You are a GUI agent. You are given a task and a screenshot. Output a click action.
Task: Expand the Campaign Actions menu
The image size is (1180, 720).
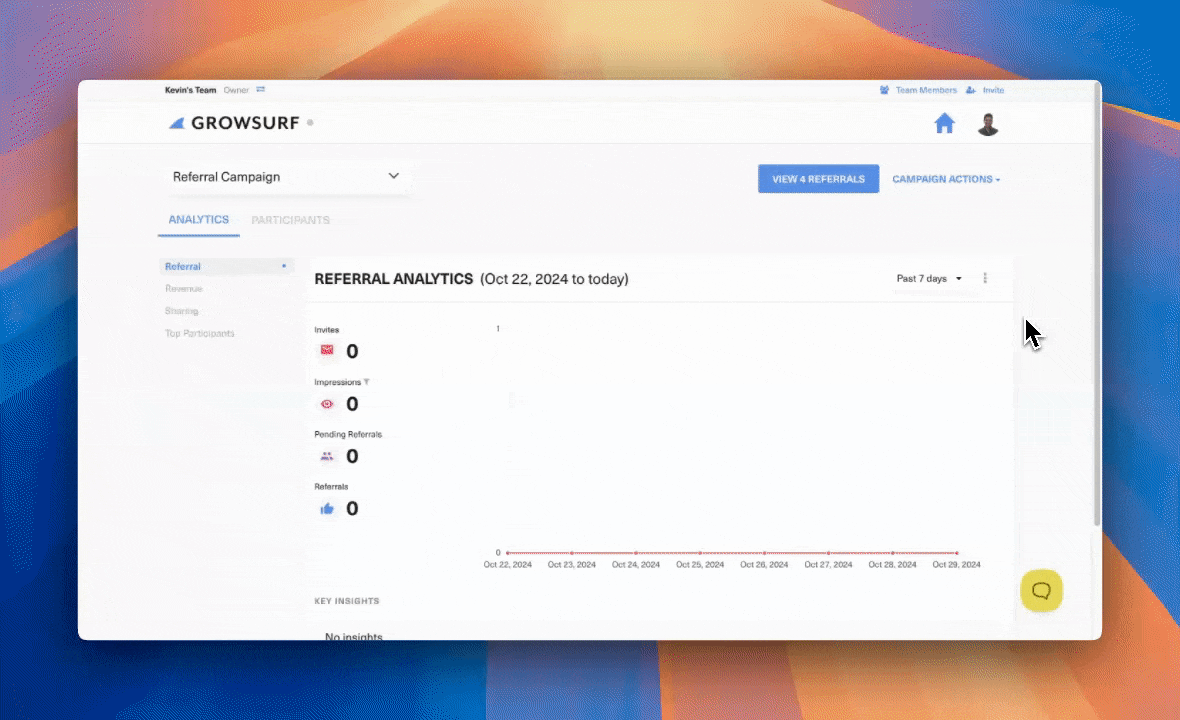pos(944,179)
